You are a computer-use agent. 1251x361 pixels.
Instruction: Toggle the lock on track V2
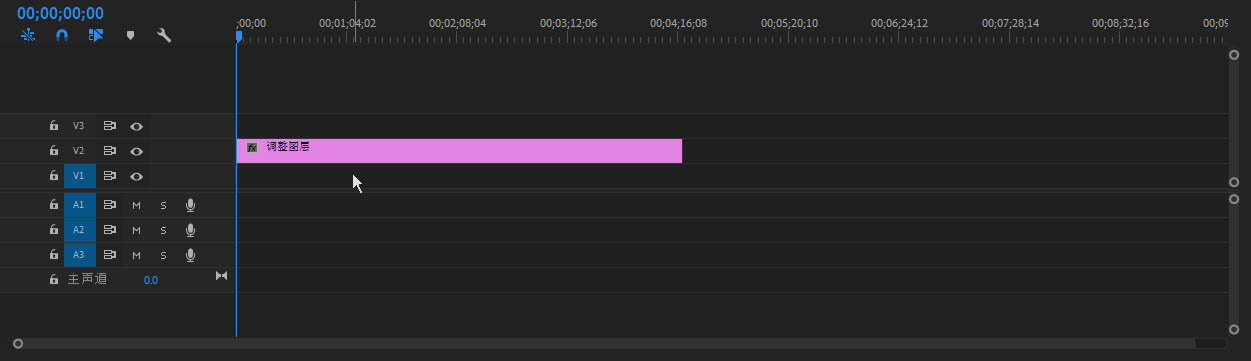pyautogui.click(x=54, y=151)
